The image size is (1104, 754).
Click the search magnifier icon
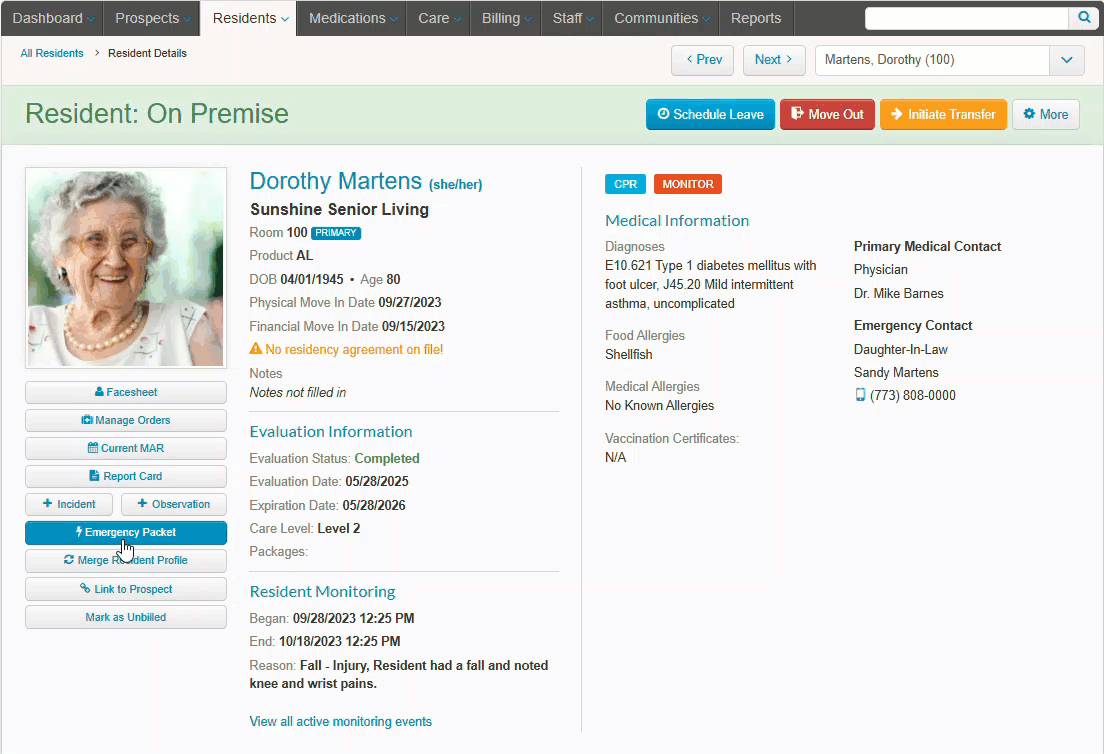click(1084, 18)
